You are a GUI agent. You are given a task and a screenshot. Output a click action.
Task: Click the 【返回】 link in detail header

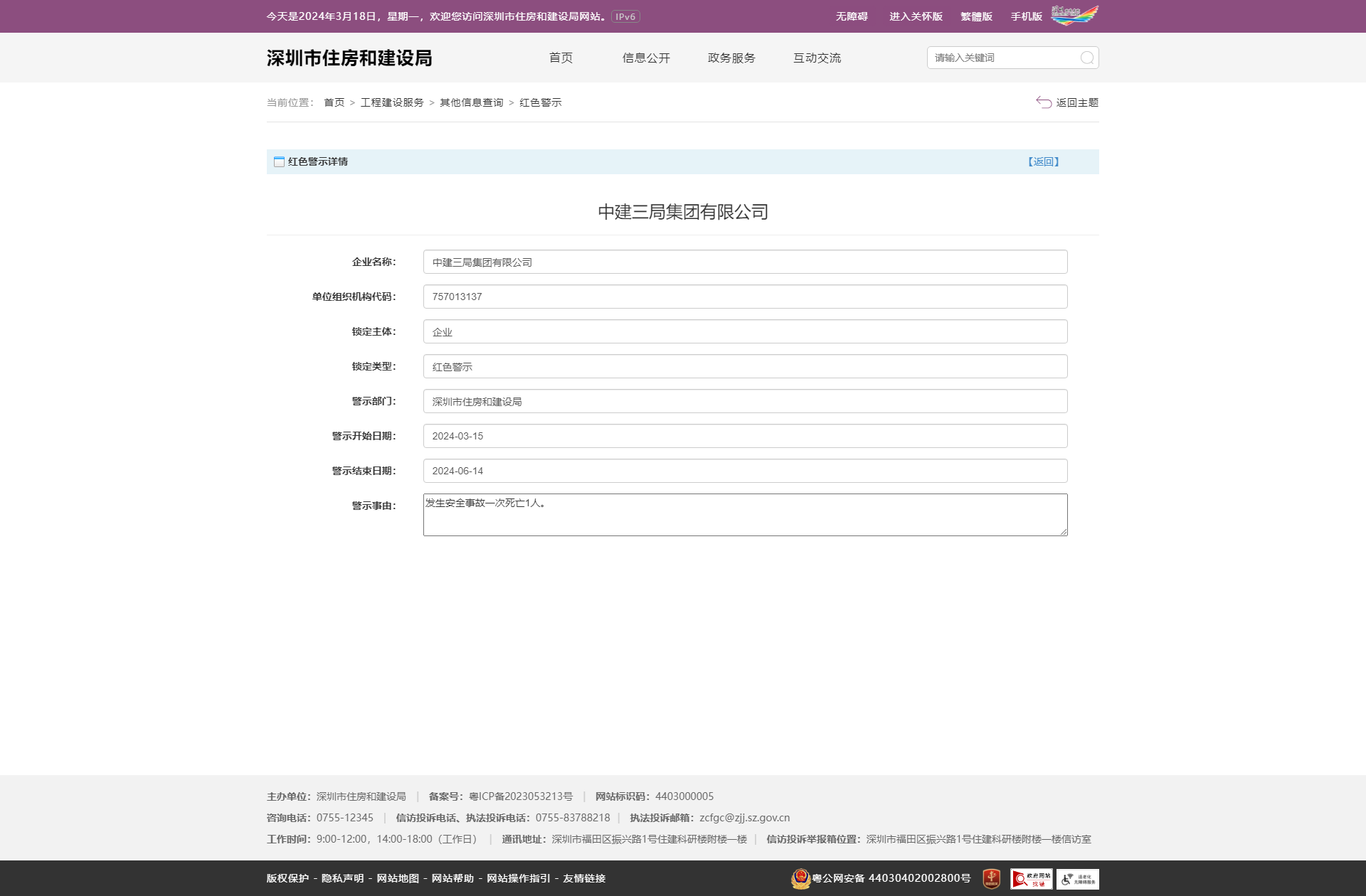click(x=1044, y=161)
